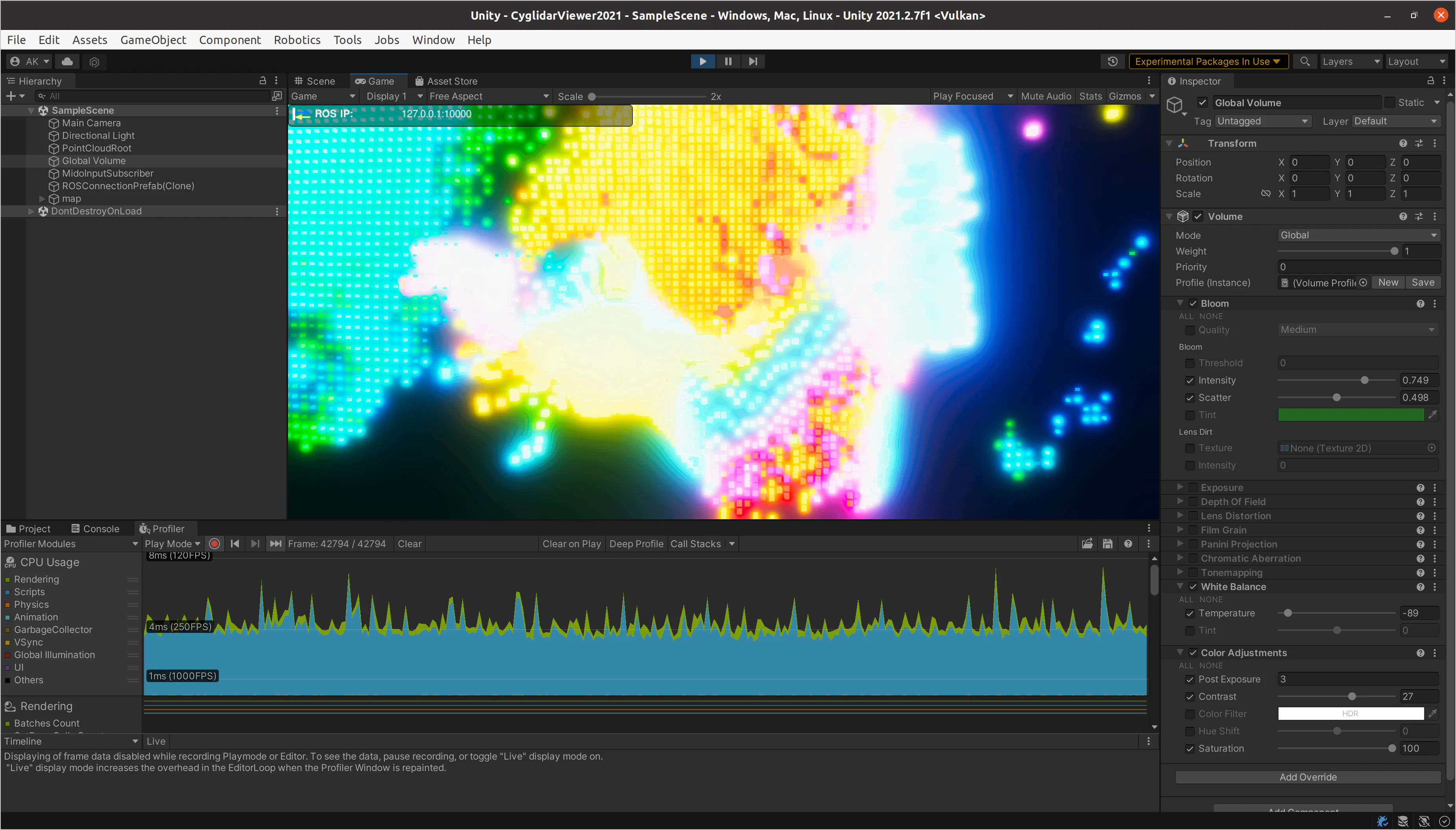Open Bloom help icon

point(1420,304)
